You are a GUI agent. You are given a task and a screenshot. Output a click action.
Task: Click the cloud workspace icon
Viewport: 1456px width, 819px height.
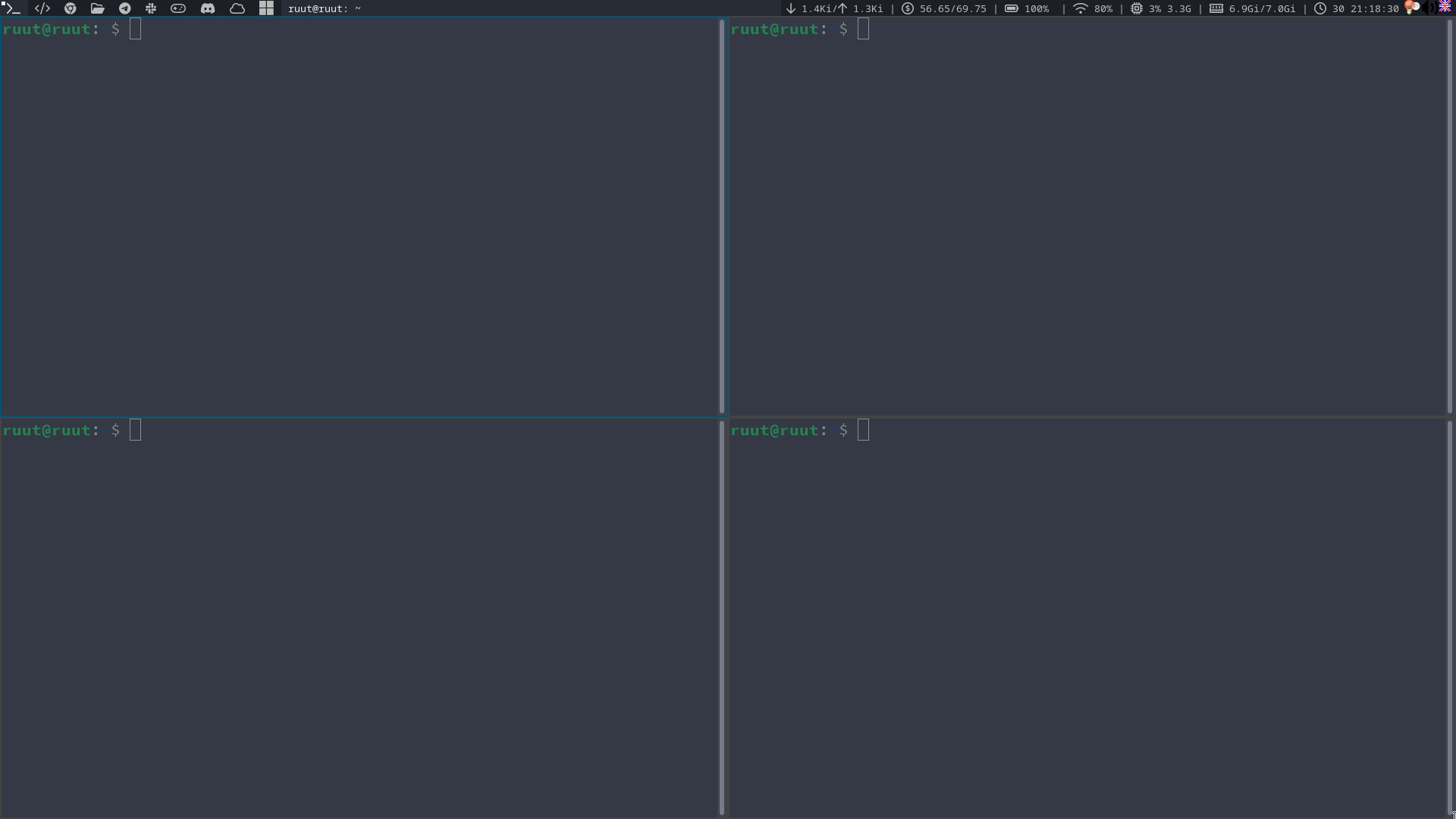click(237, 8)
